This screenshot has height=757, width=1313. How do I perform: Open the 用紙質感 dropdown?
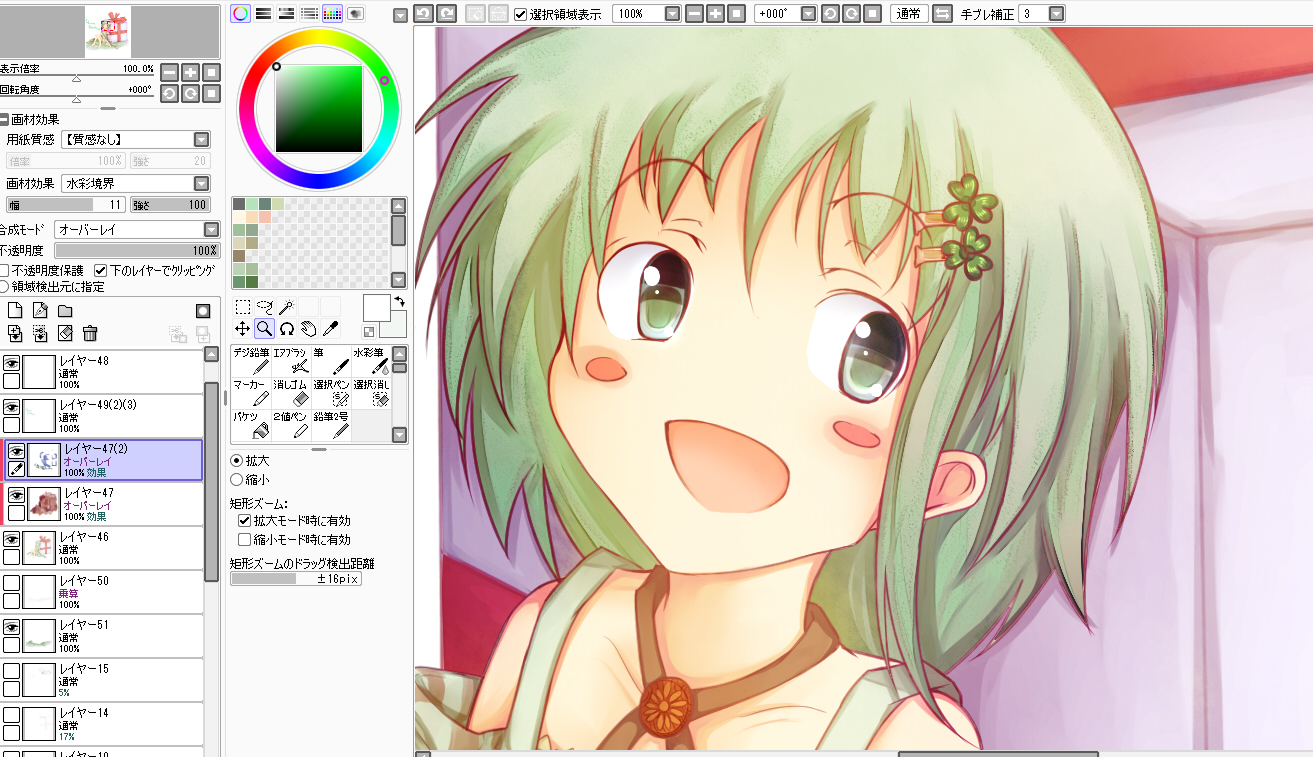135,140
